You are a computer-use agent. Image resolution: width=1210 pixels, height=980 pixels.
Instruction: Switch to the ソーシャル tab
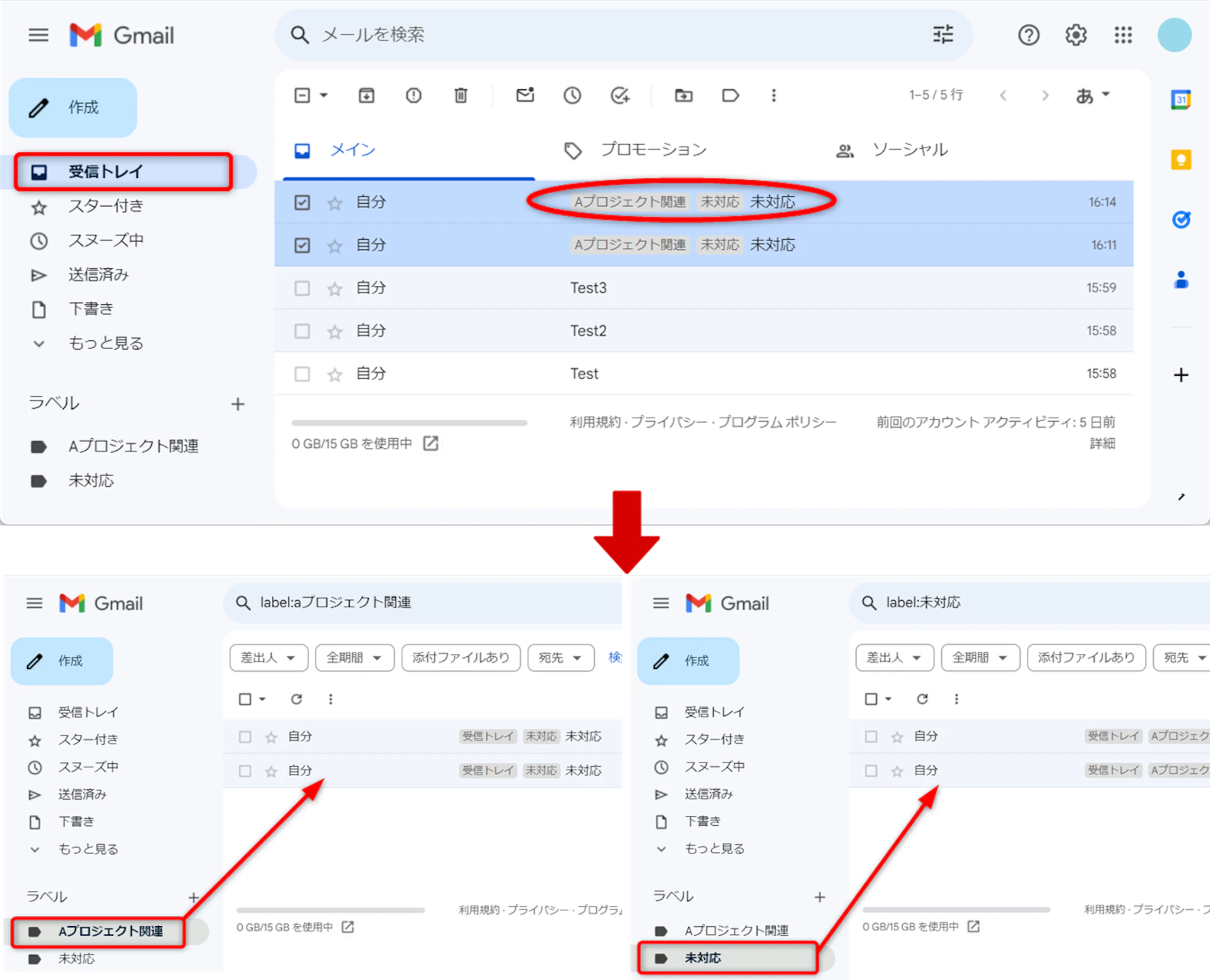(910, 150)
